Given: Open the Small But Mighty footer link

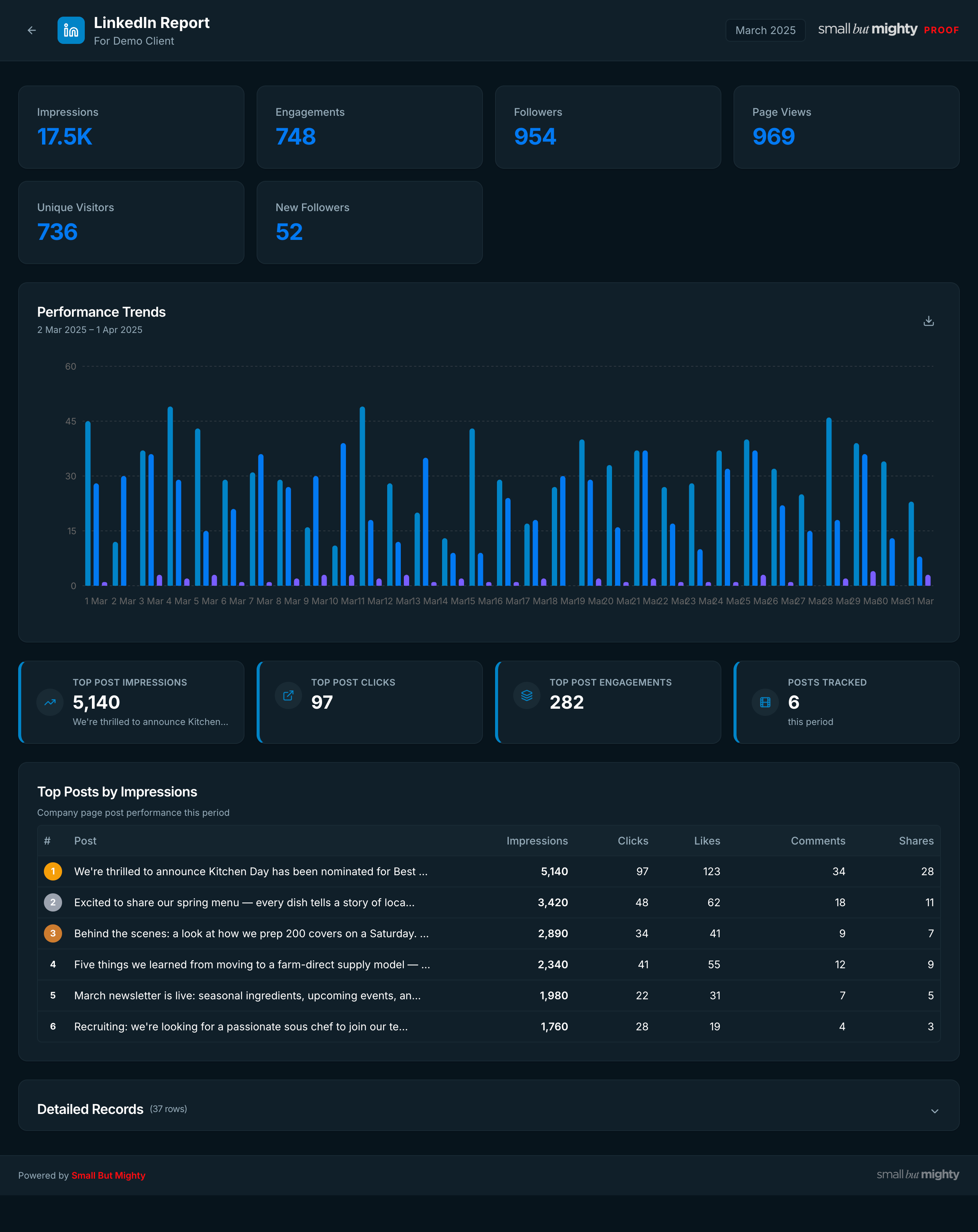Looking at the screenshot, I should coord(109,1175).
